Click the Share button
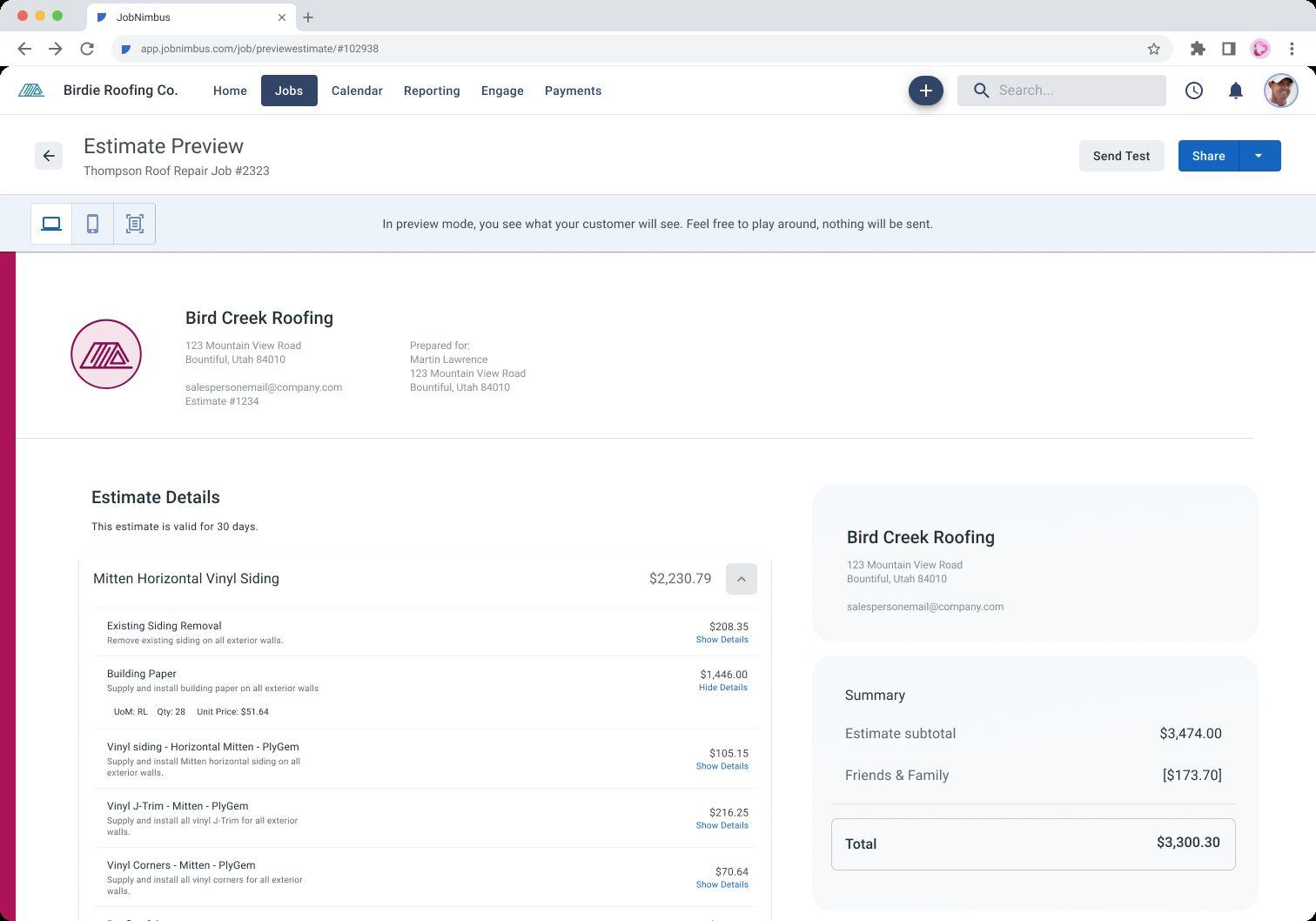Viewport: 1316px width, 921px height. [x=1208, y=156]
